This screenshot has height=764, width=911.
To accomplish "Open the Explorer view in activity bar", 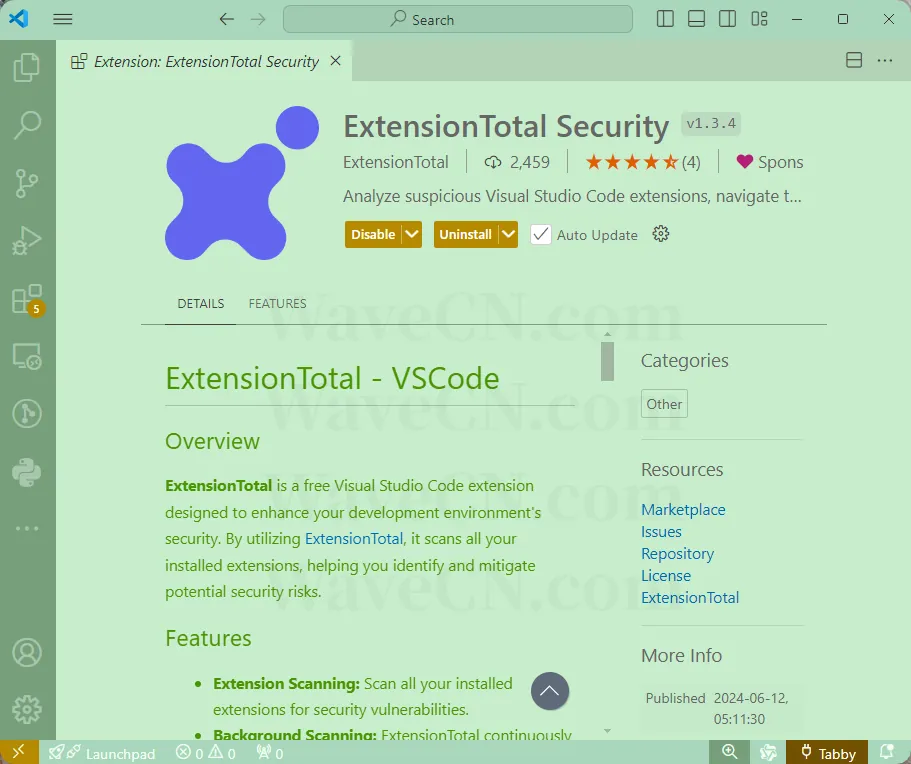I will 27,67.
